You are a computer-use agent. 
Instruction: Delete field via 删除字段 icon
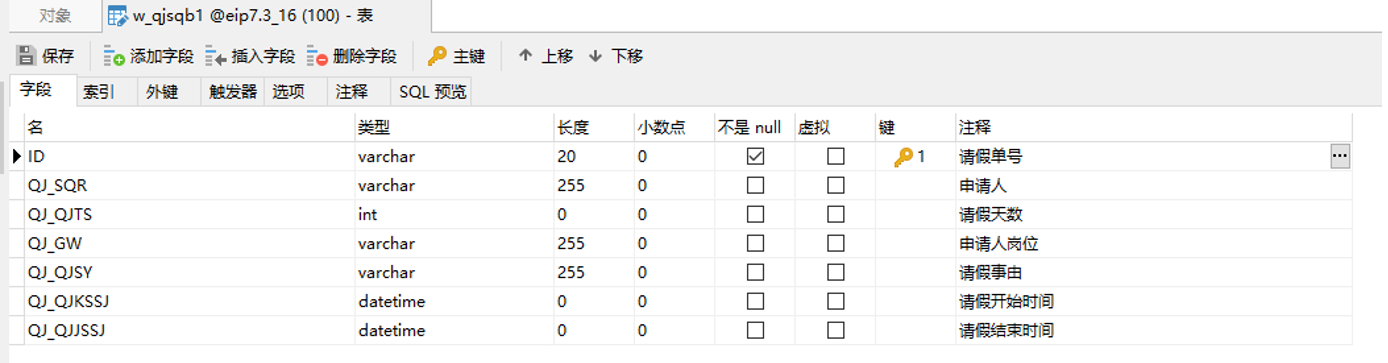coord(317,56)
